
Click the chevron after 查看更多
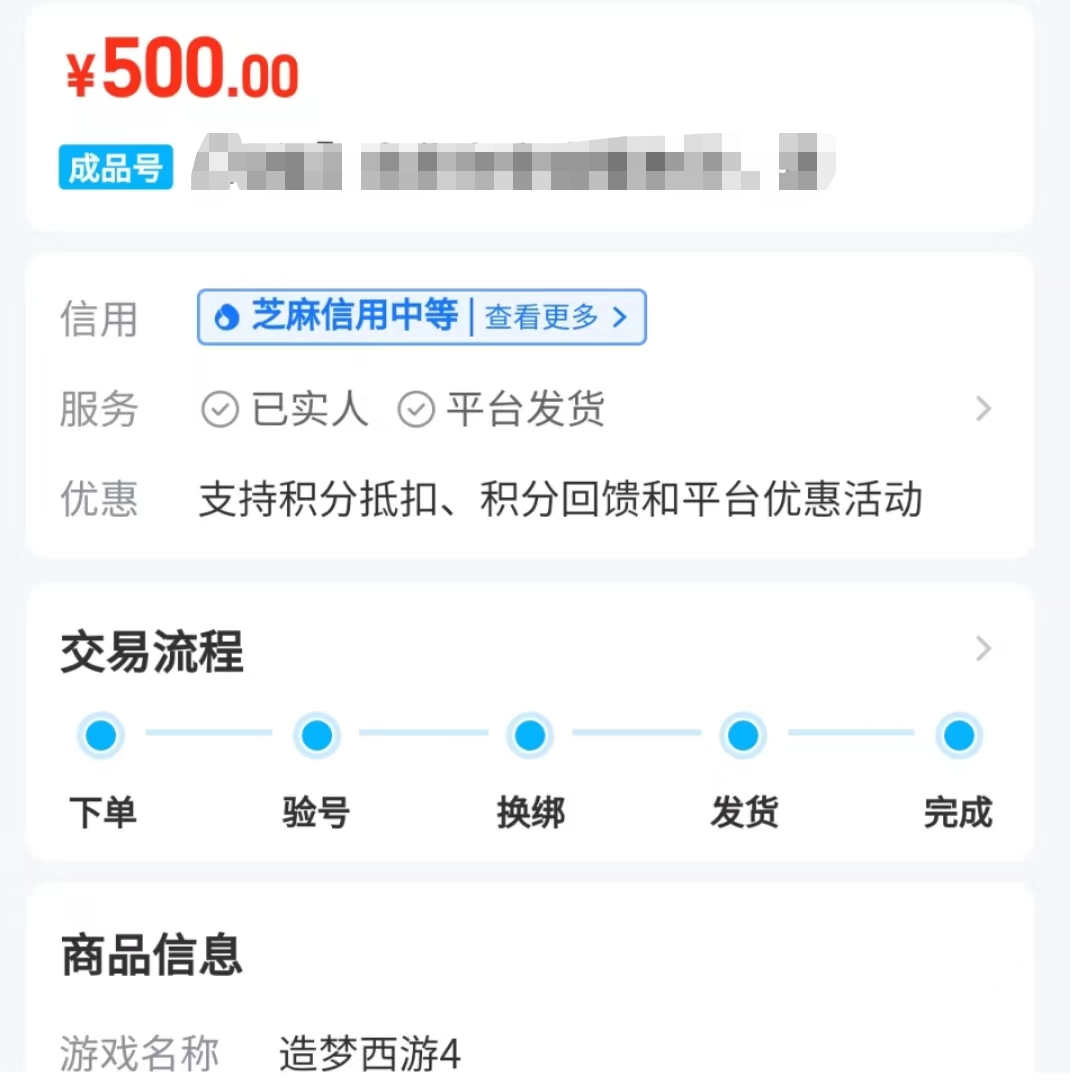620,318
